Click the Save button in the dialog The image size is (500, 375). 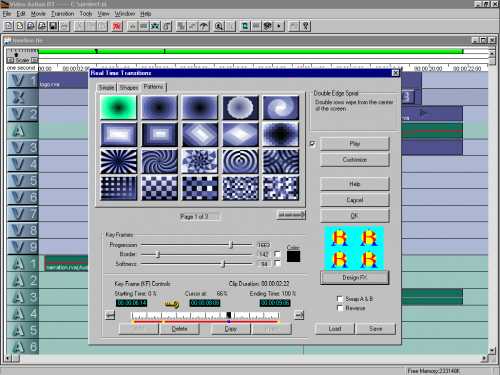pyautogui.click(x=376, y=329)
